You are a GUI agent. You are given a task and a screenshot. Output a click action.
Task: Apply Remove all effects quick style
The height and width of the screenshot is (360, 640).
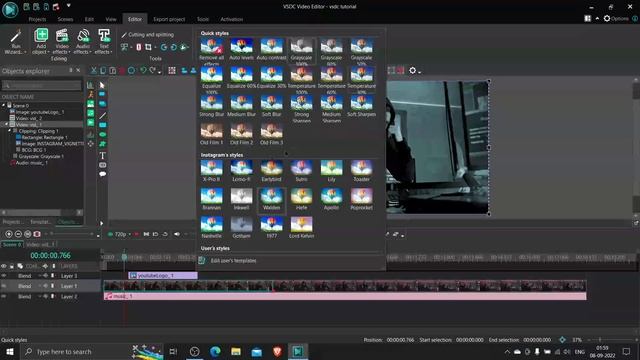click(211, 51)
